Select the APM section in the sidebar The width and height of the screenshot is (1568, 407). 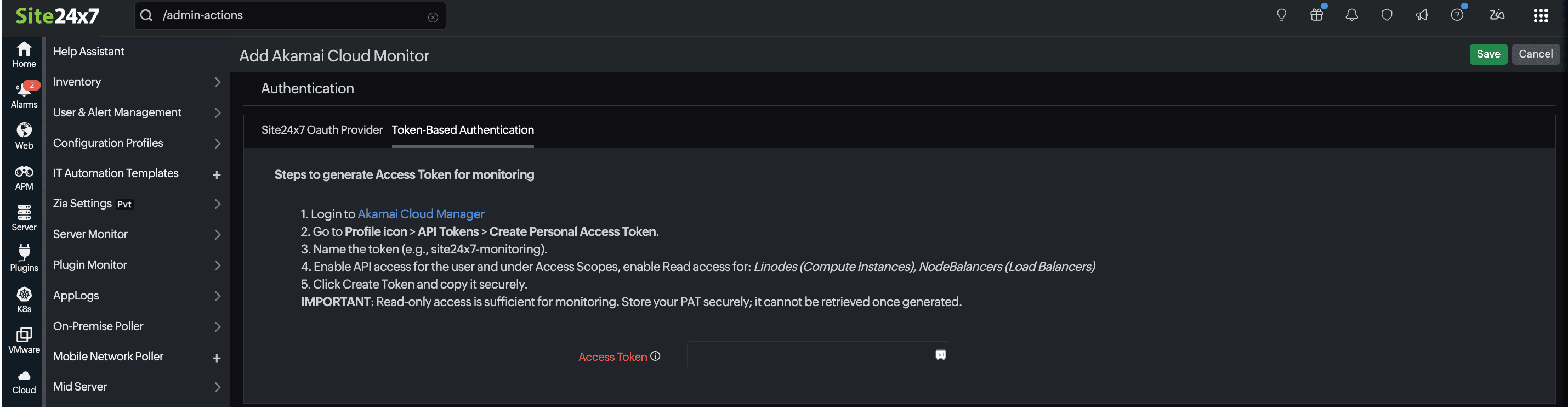[x=24, y=176]
